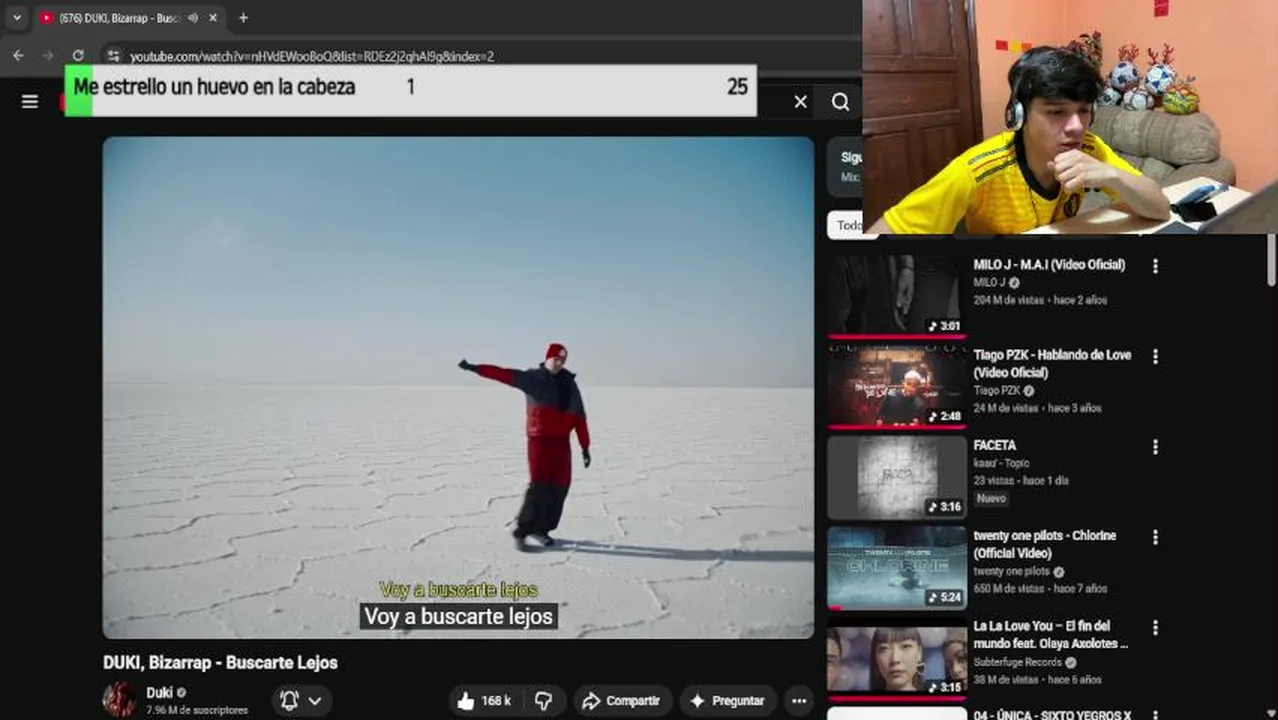Open more video actions ellipsis

pyautogui.click(x=799, y=701)
